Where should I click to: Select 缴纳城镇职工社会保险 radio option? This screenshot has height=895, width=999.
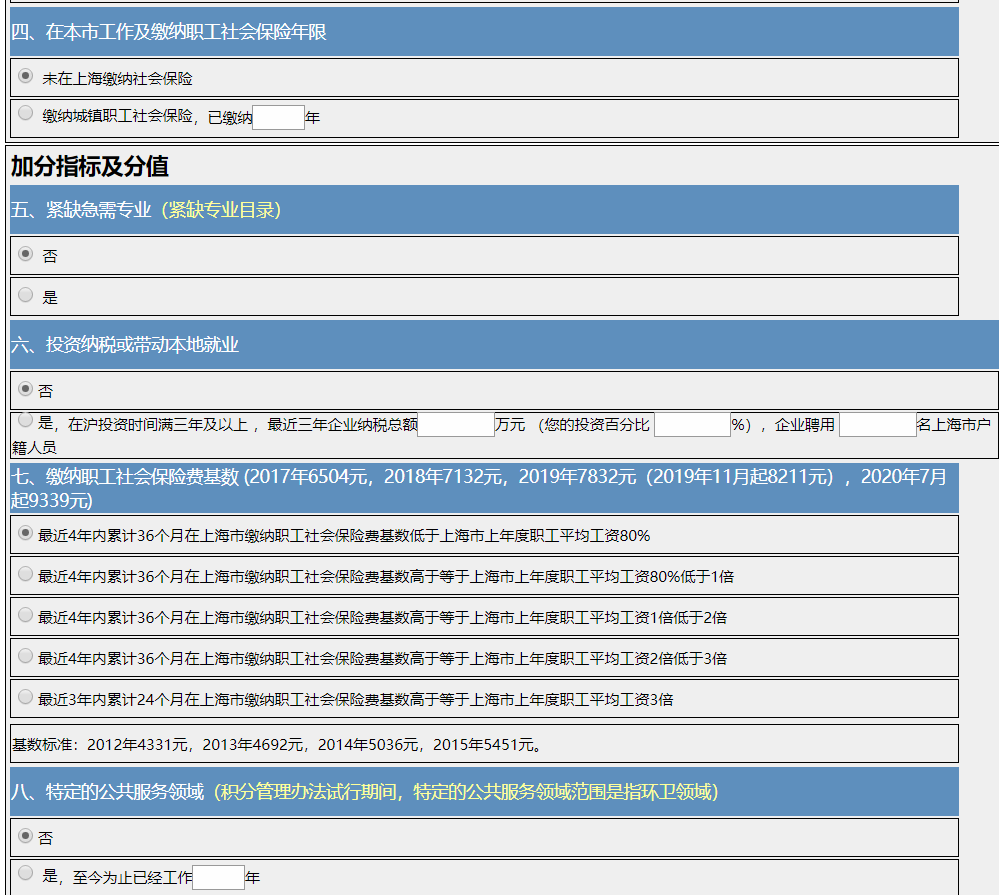(x=26, y=113)
